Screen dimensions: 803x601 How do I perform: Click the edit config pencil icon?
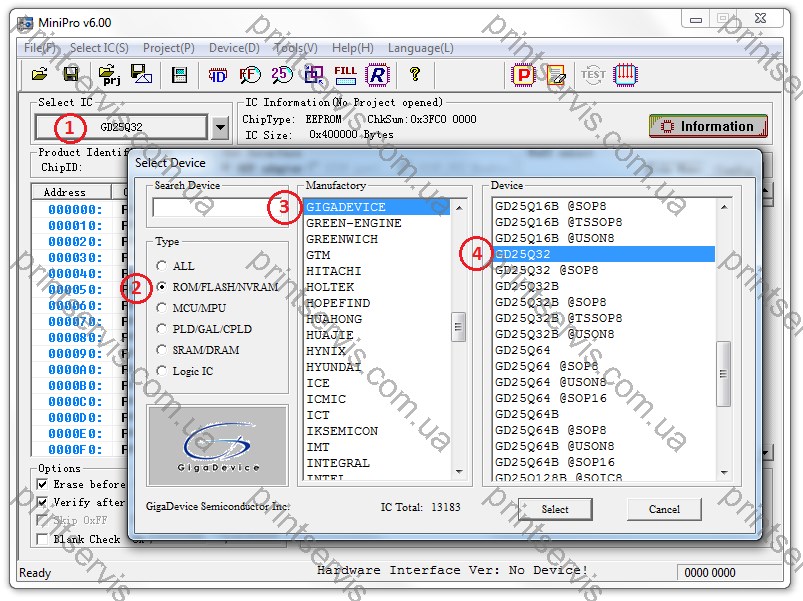click(556, 75)
